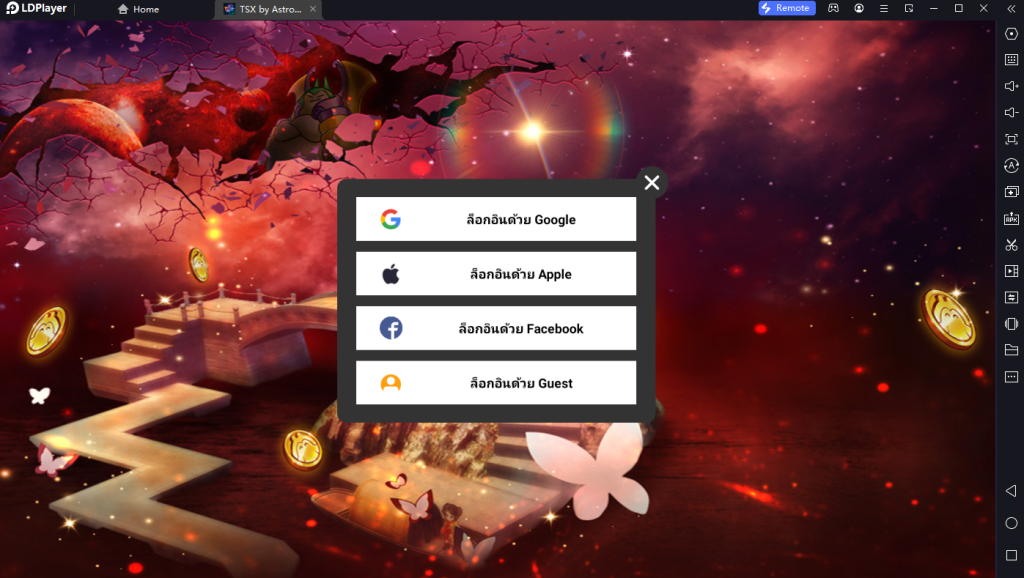
Task: Open the multi-instance sync icon
Action: [x=1011, y=192]
